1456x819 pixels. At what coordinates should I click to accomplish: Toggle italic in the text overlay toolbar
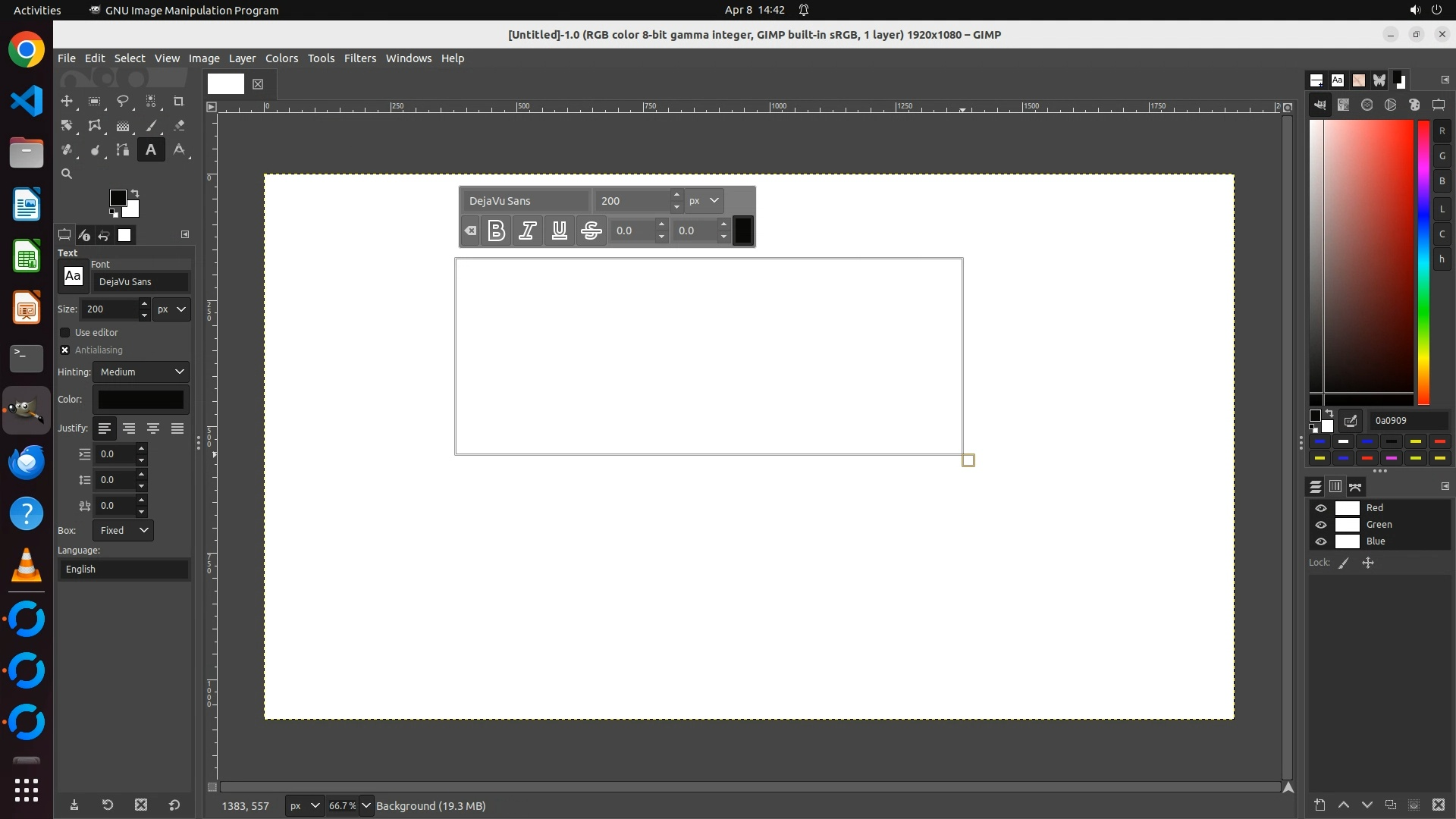click(x=528, y=231)
